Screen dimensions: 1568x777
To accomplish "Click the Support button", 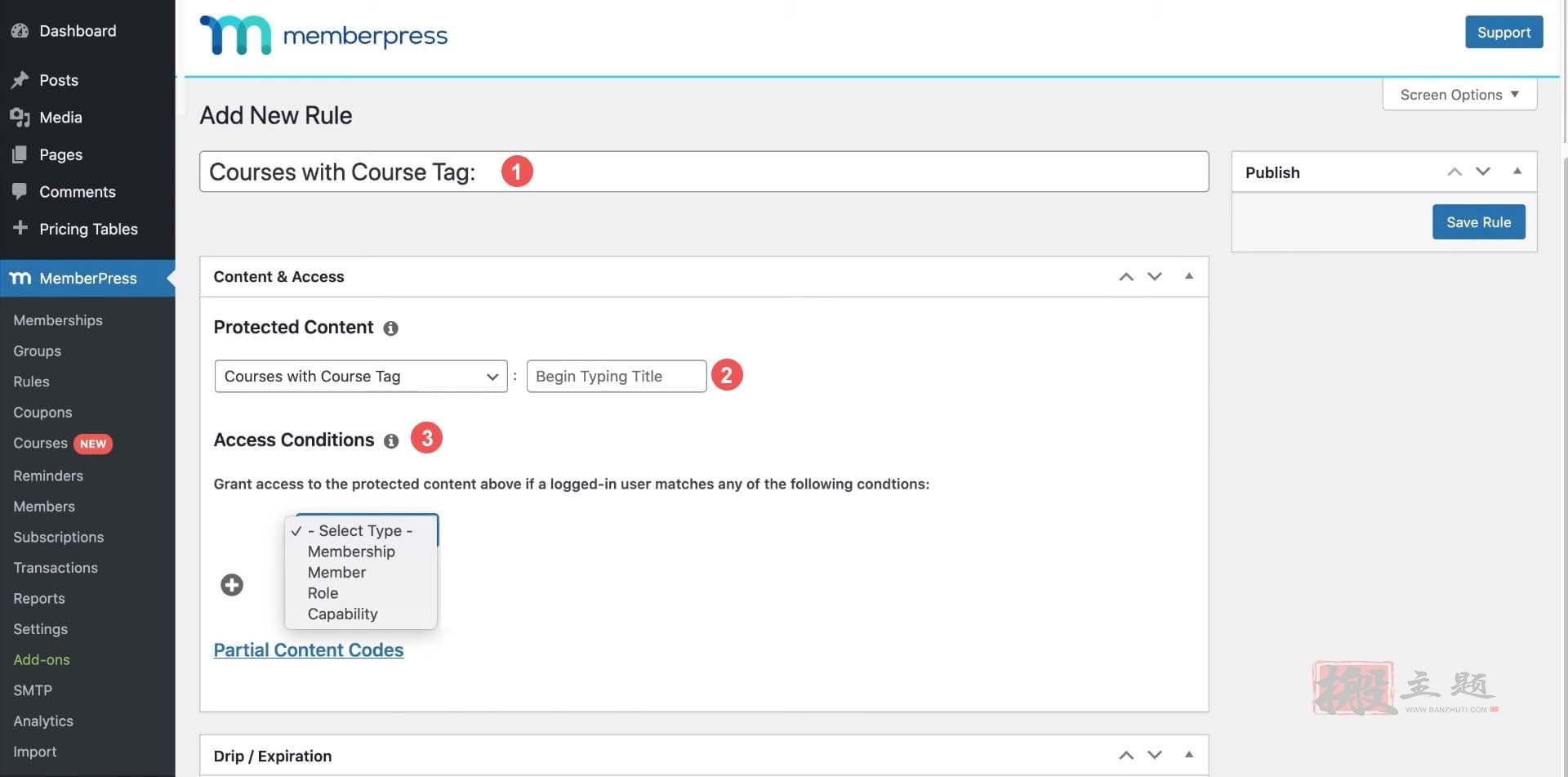I will (1503, 32).
